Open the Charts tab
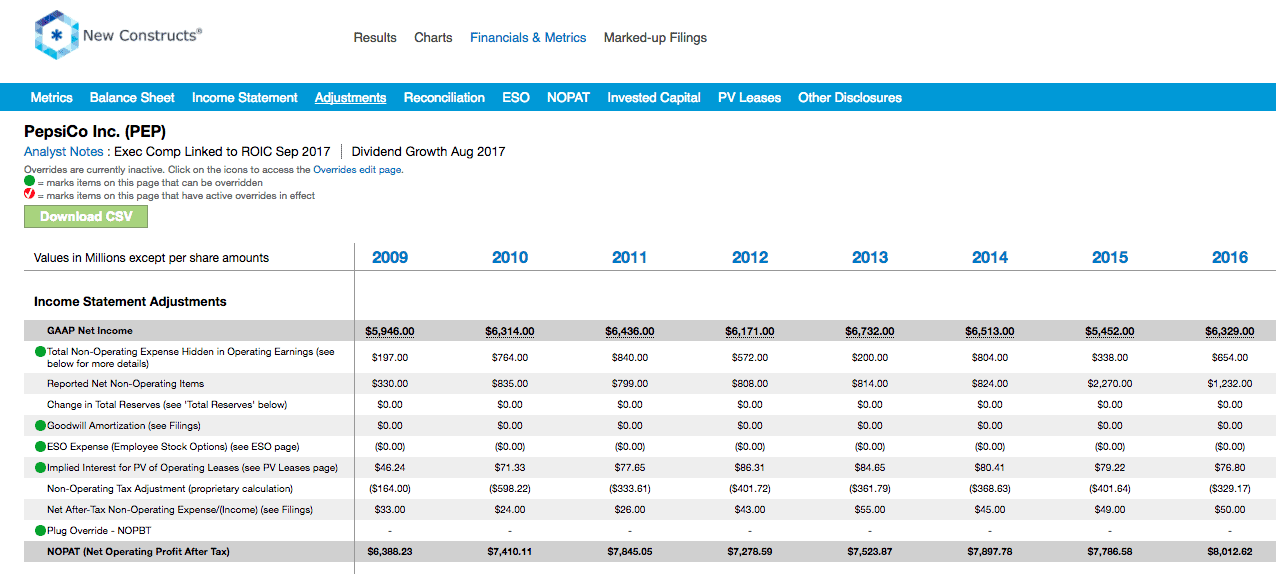 pyautogui.click(x=433, y=37)
